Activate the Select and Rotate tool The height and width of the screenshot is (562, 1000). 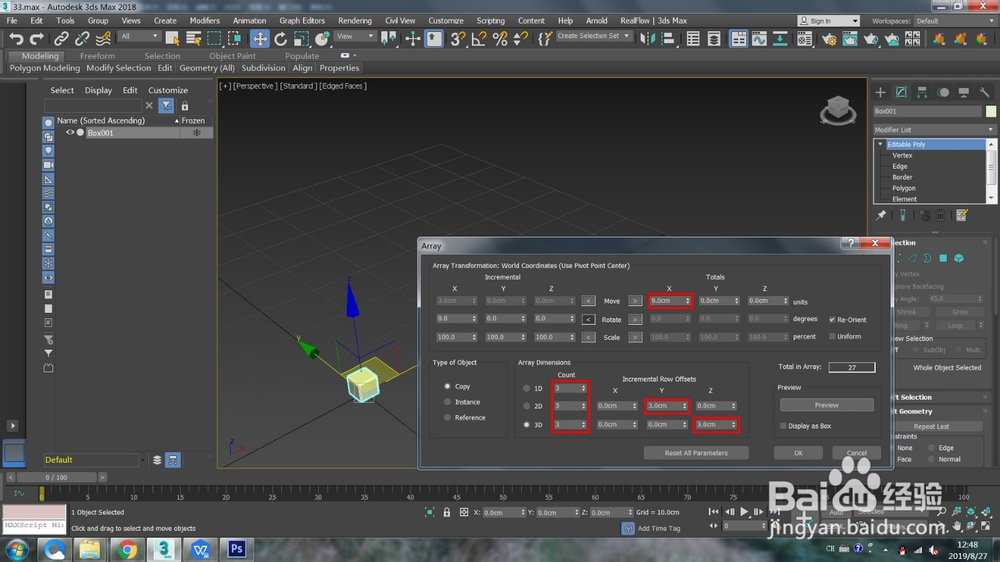pos(281,39)
